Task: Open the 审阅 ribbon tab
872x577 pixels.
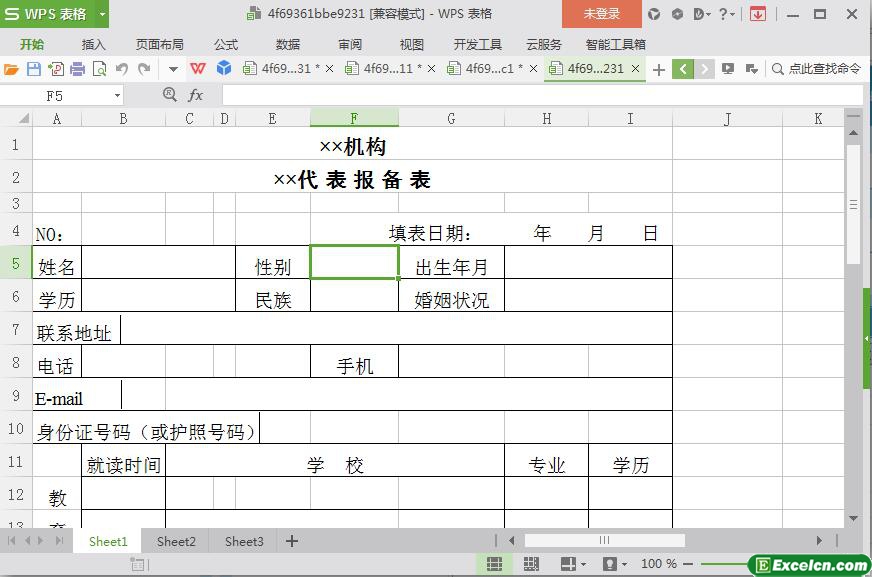Action: pos(350,44)
